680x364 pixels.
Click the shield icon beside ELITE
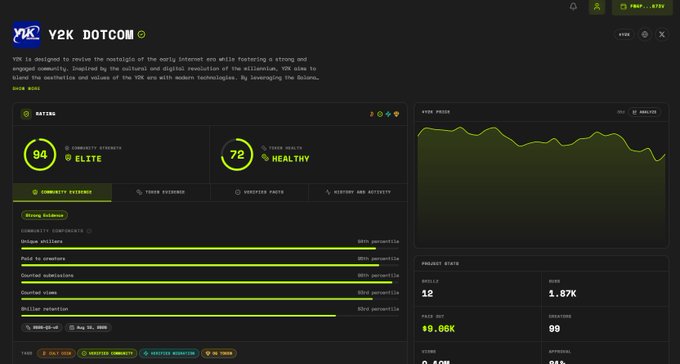(x=68, y=158)
